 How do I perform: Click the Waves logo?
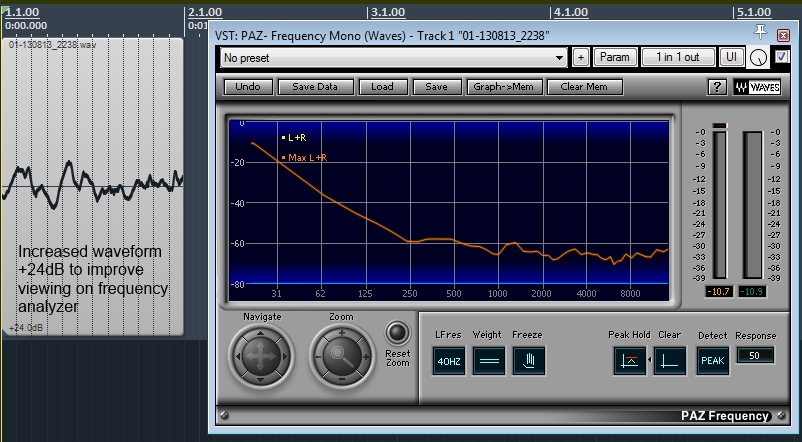point(757,87)
